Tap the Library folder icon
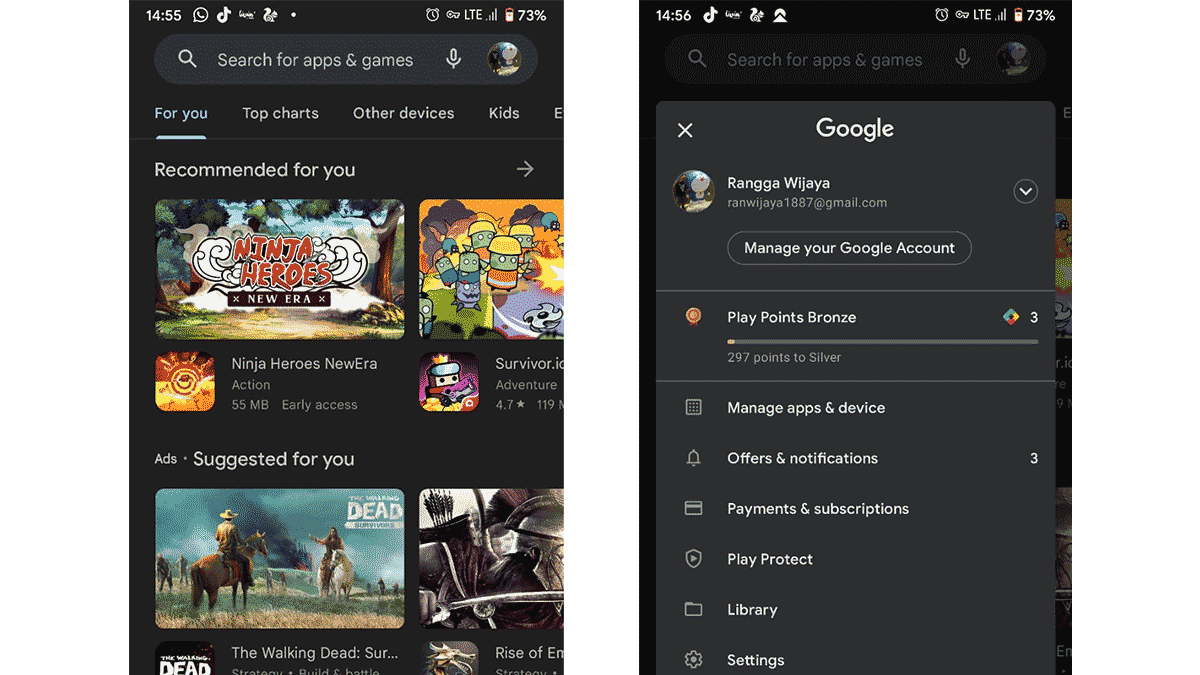Screen dimensions: 1200x675 click(693, 609)
